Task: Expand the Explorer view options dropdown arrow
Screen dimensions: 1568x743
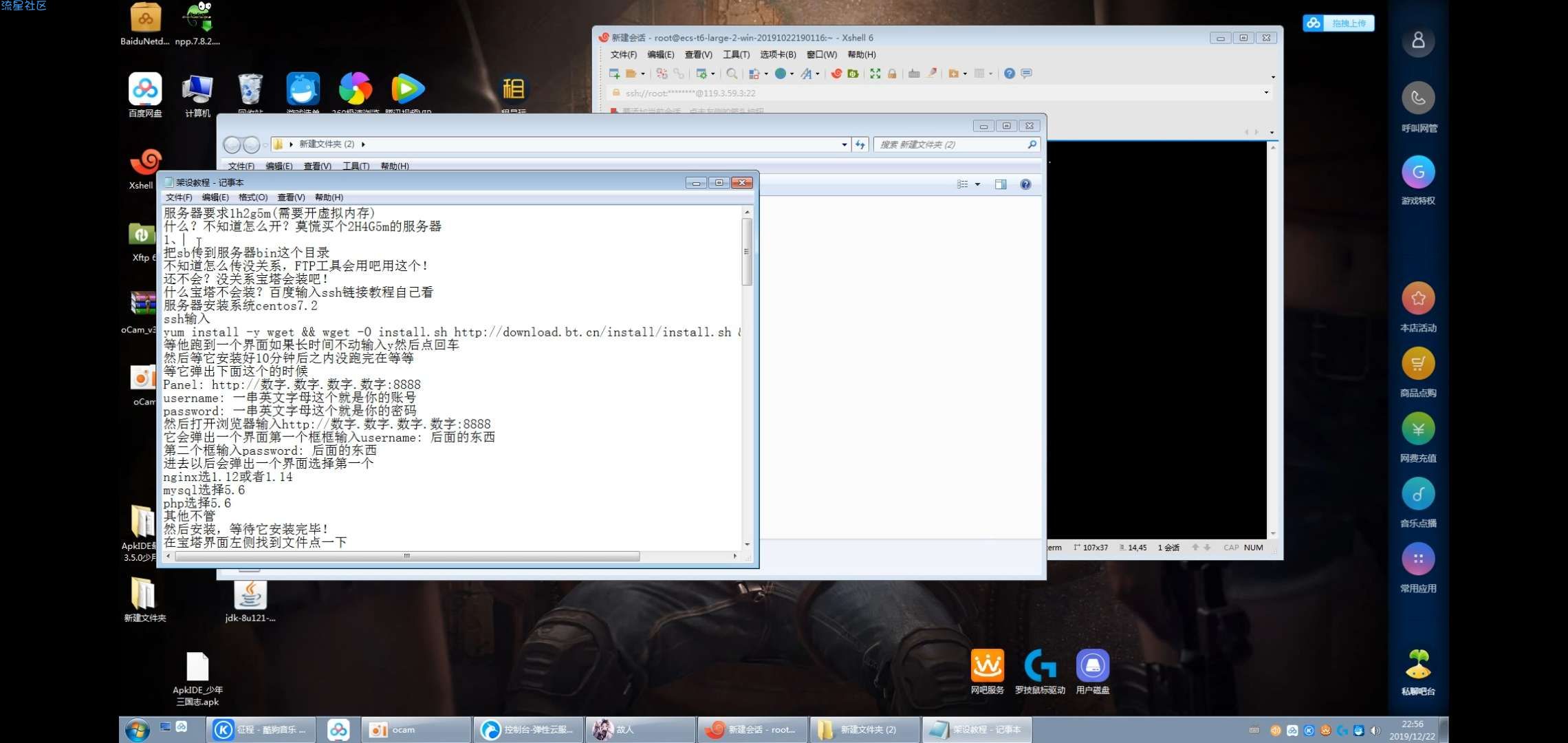Action: [x=977, y=184]
